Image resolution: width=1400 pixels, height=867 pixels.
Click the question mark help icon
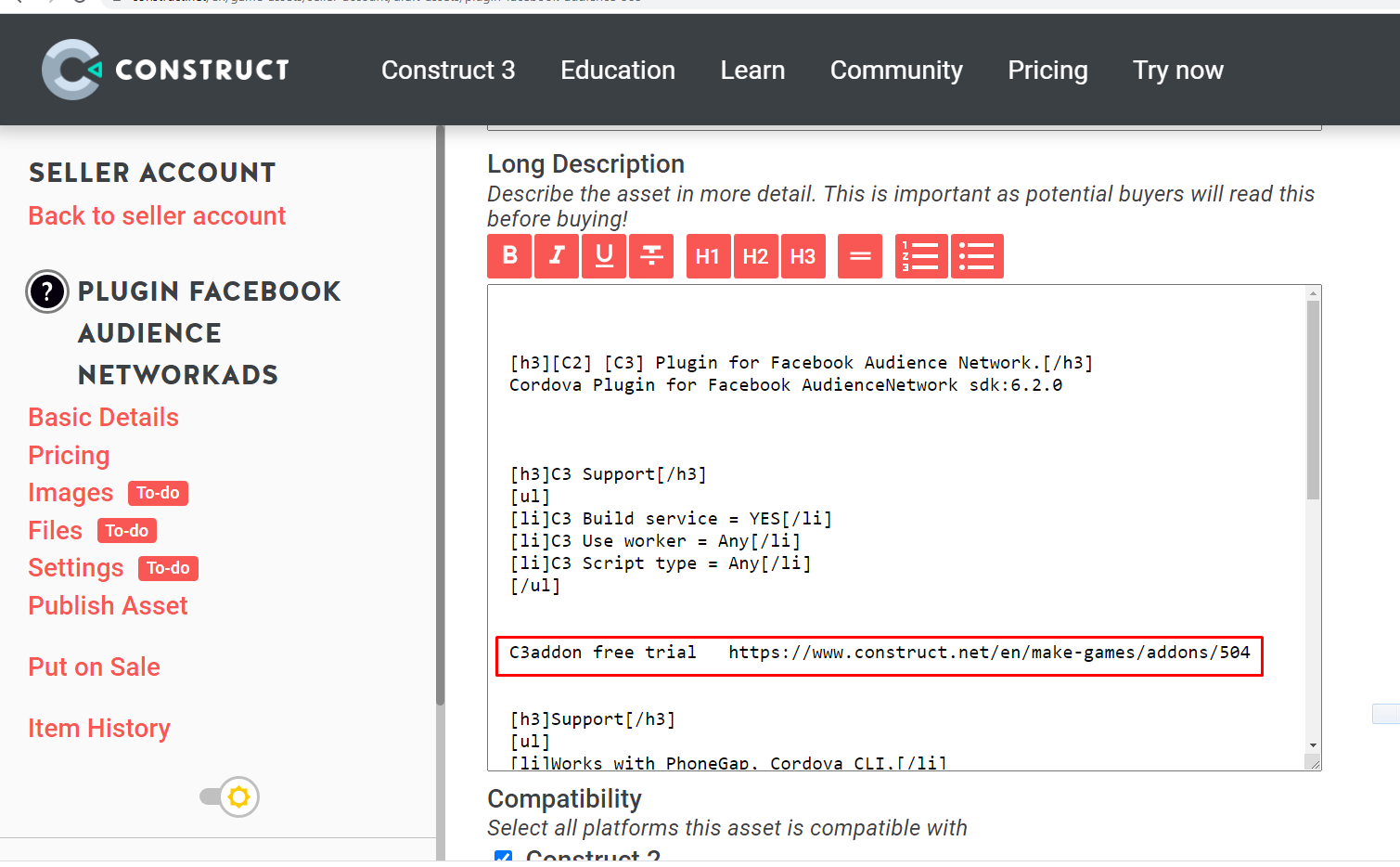(47, 291)
